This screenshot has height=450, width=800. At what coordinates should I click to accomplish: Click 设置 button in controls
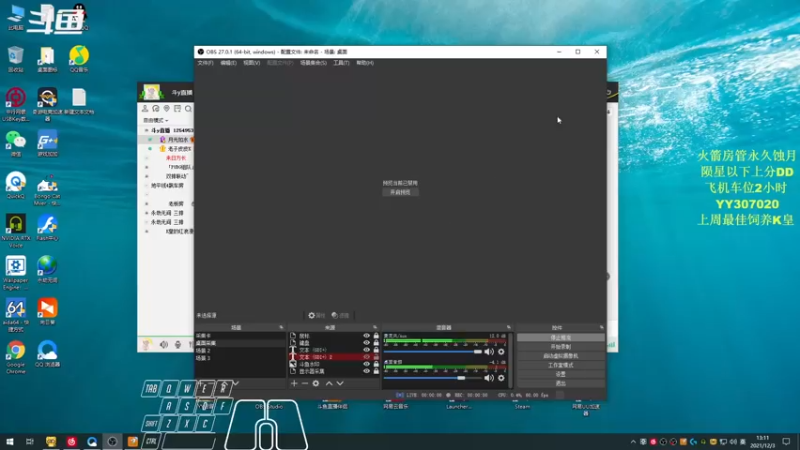[x=561, y=374]
